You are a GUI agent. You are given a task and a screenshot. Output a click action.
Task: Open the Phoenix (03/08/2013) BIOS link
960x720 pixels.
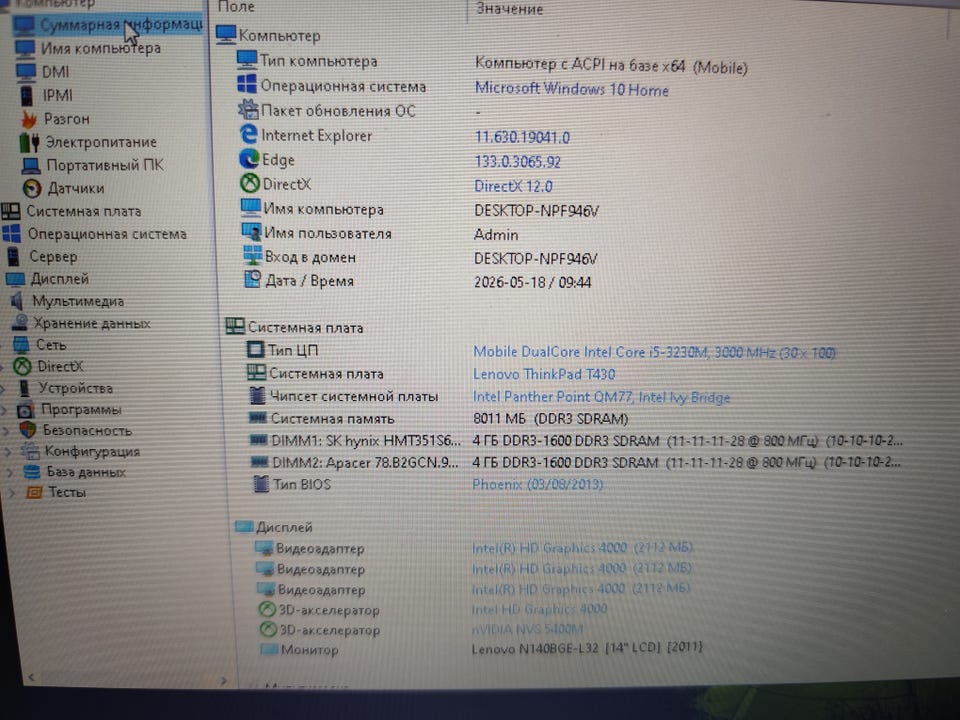coord(538,484)
